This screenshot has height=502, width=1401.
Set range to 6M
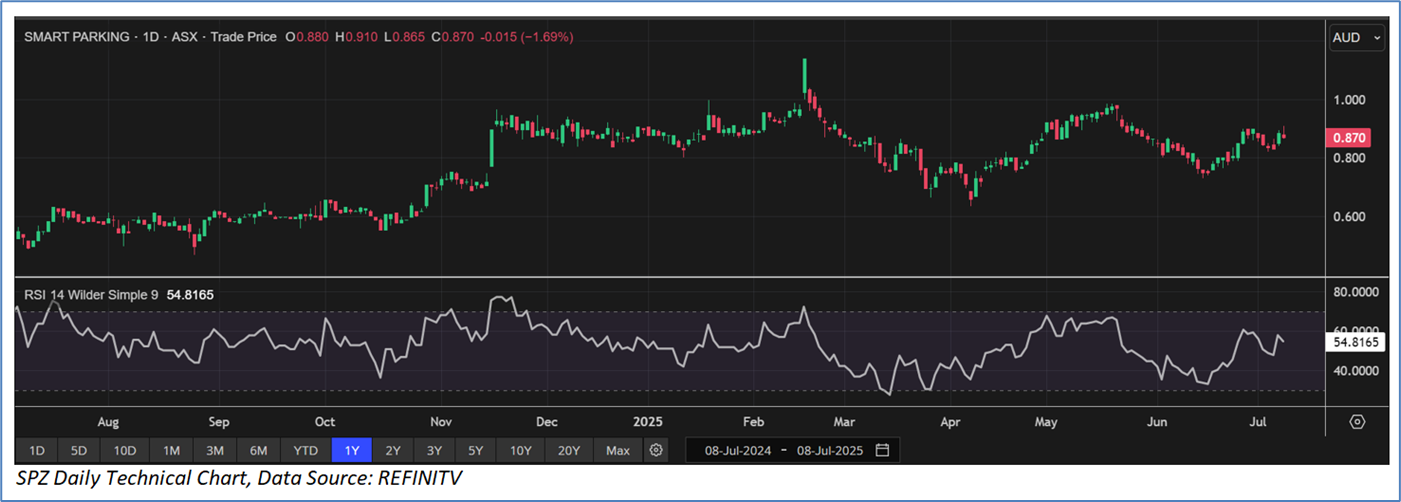click(257, 450)
